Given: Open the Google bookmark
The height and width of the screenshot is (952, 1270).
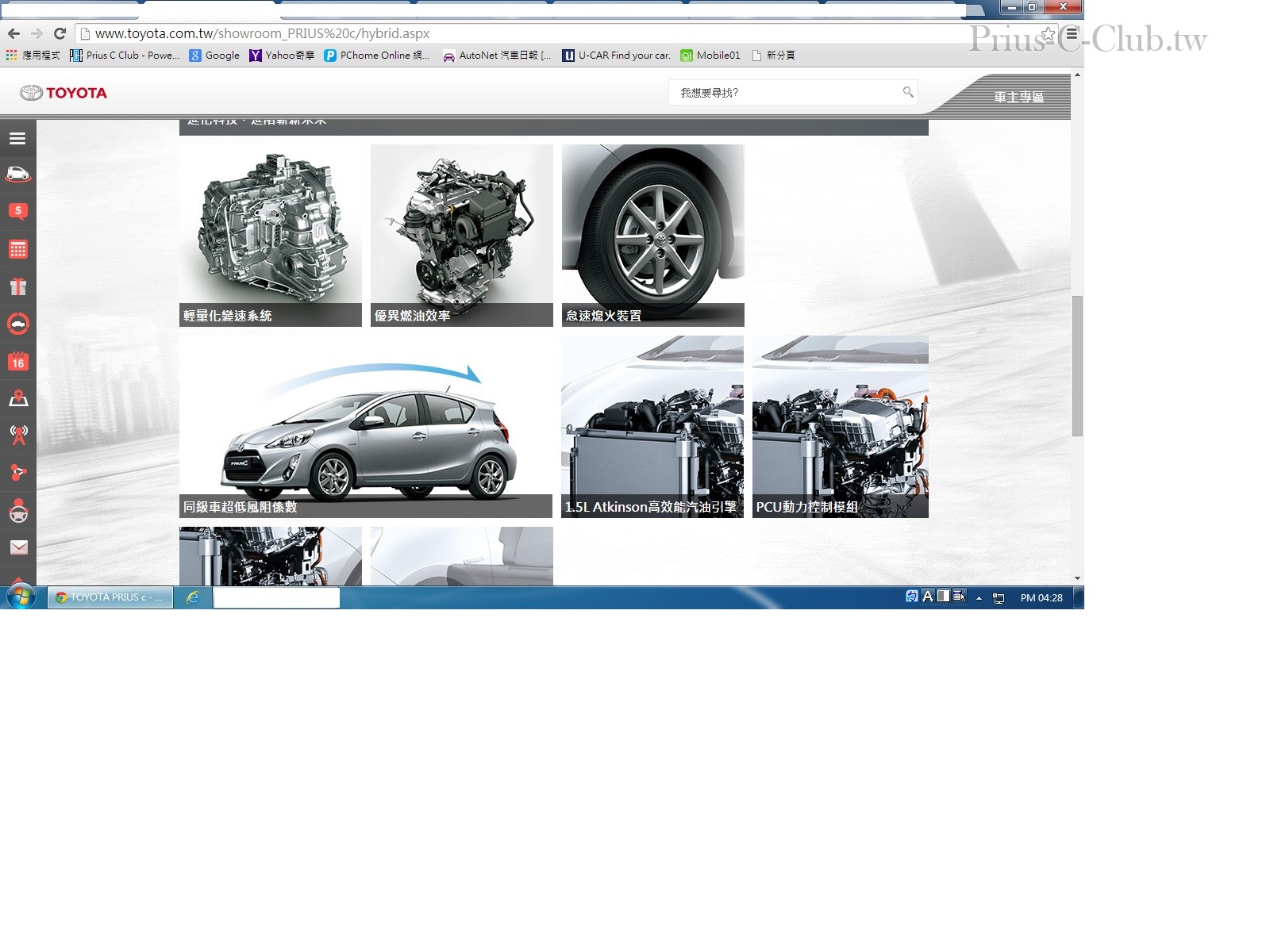Looking at the screenshot, I should [x=214, y=56].
